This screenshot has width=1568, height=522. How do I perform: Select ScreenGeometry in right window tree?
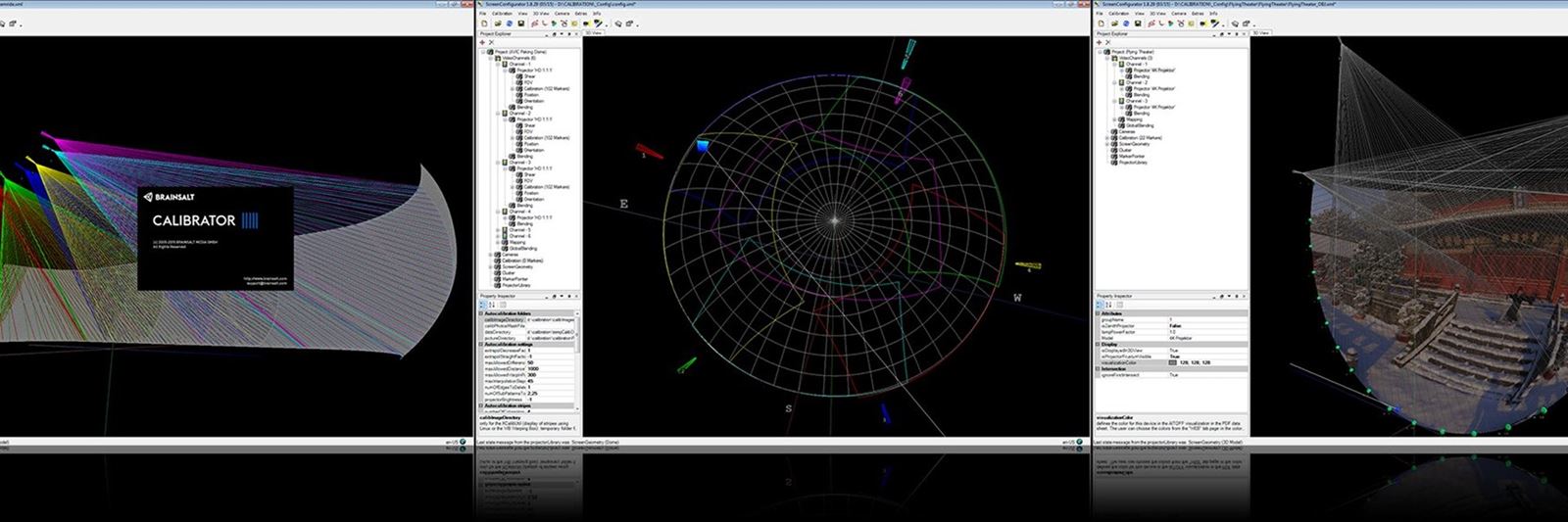(1134, 144)
